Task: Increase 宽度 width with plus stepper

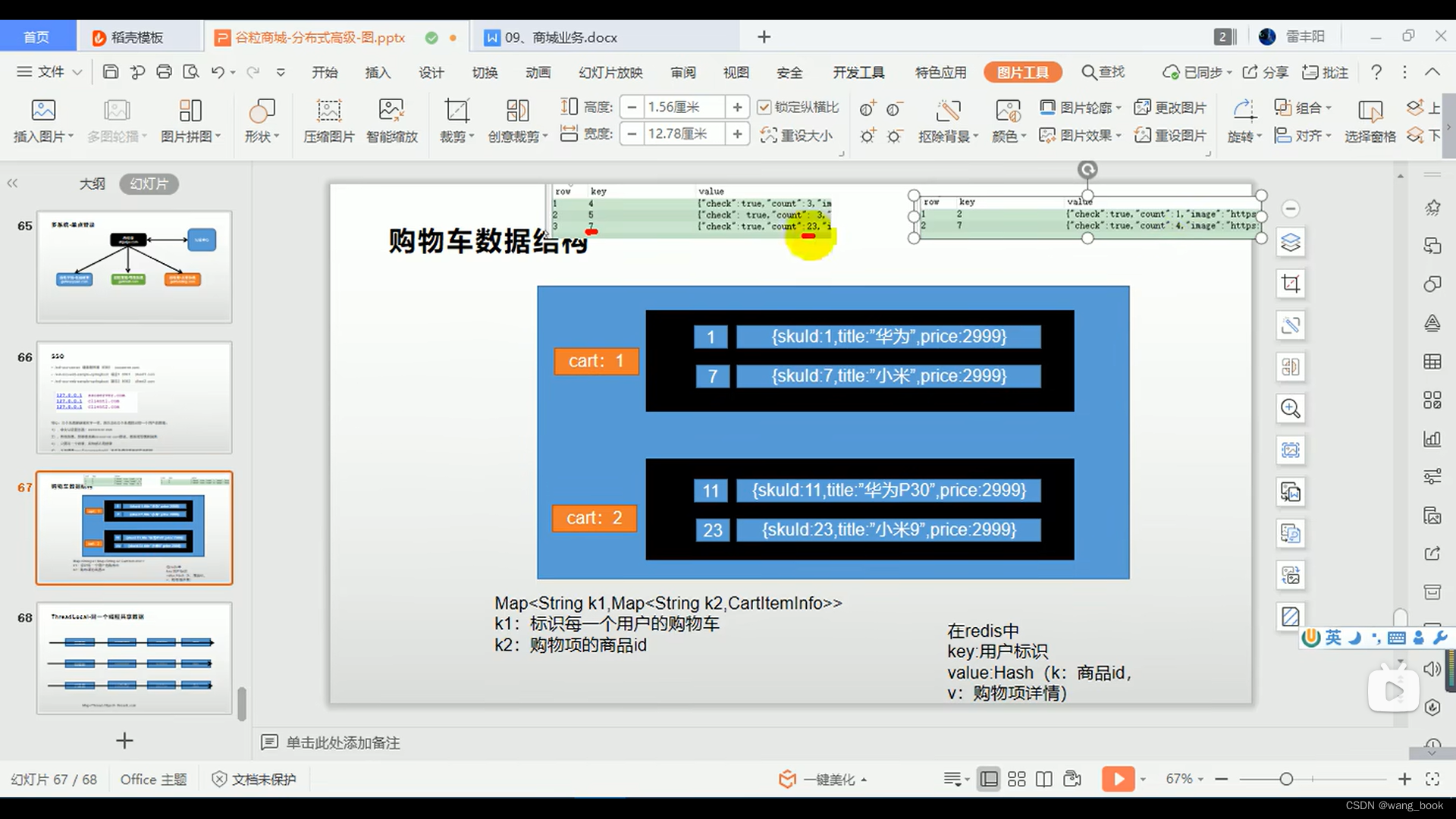Action: 737,134
